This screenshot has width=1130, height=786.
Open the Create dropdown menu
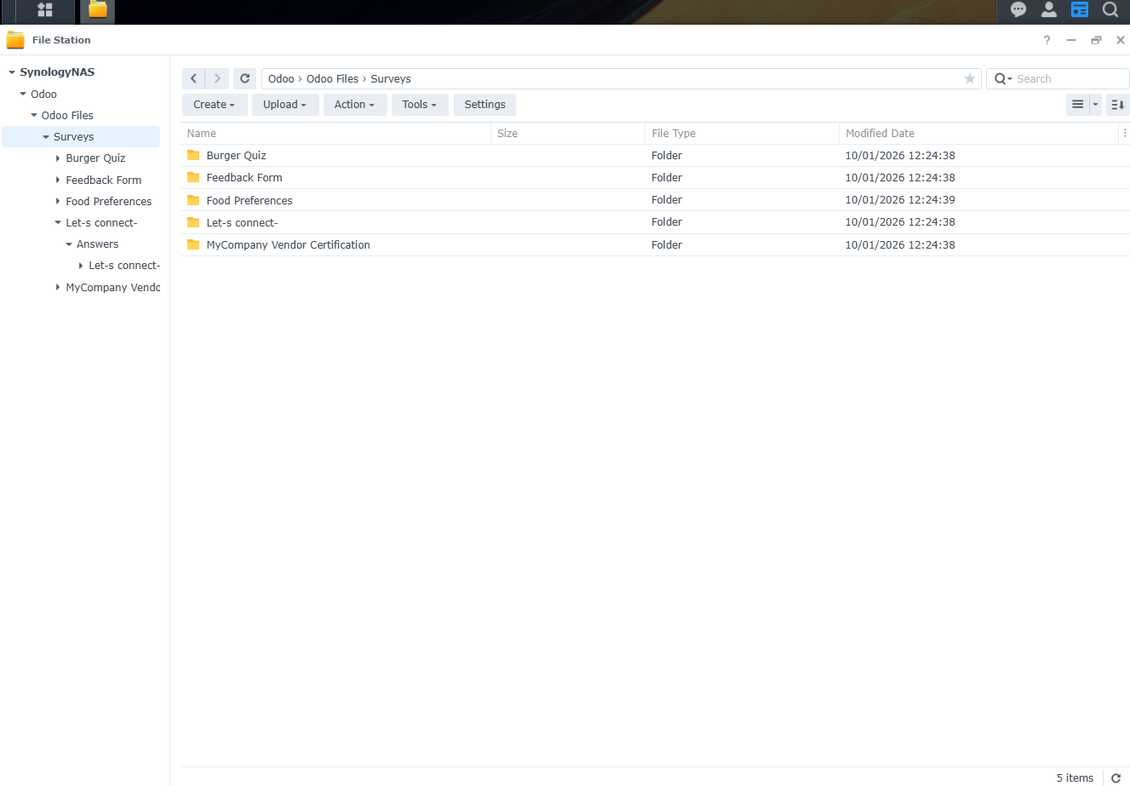click(x=214, y=104)
